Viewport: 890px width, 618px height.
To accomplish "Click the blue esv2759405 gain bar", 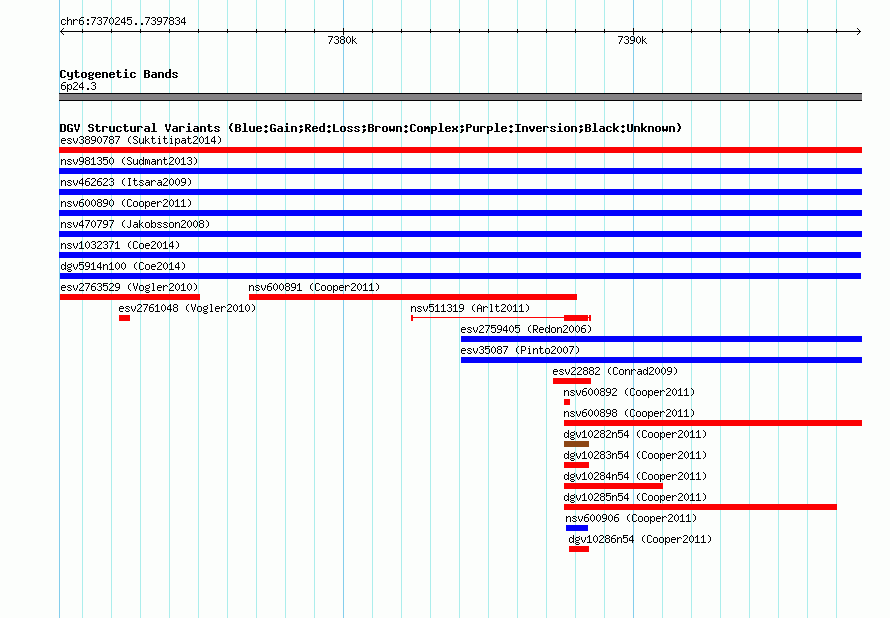I will click(x=661, y=339).
